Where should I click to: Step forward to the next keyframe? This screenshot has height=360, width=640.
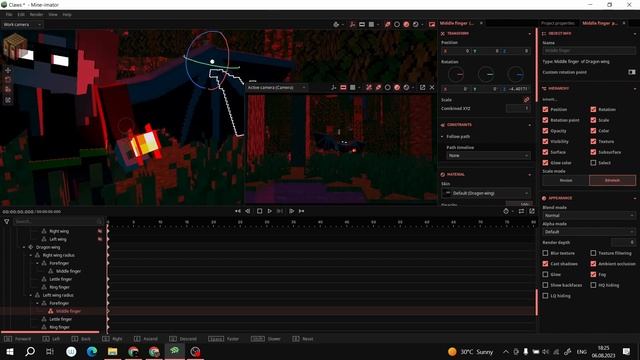coord(291,211)
